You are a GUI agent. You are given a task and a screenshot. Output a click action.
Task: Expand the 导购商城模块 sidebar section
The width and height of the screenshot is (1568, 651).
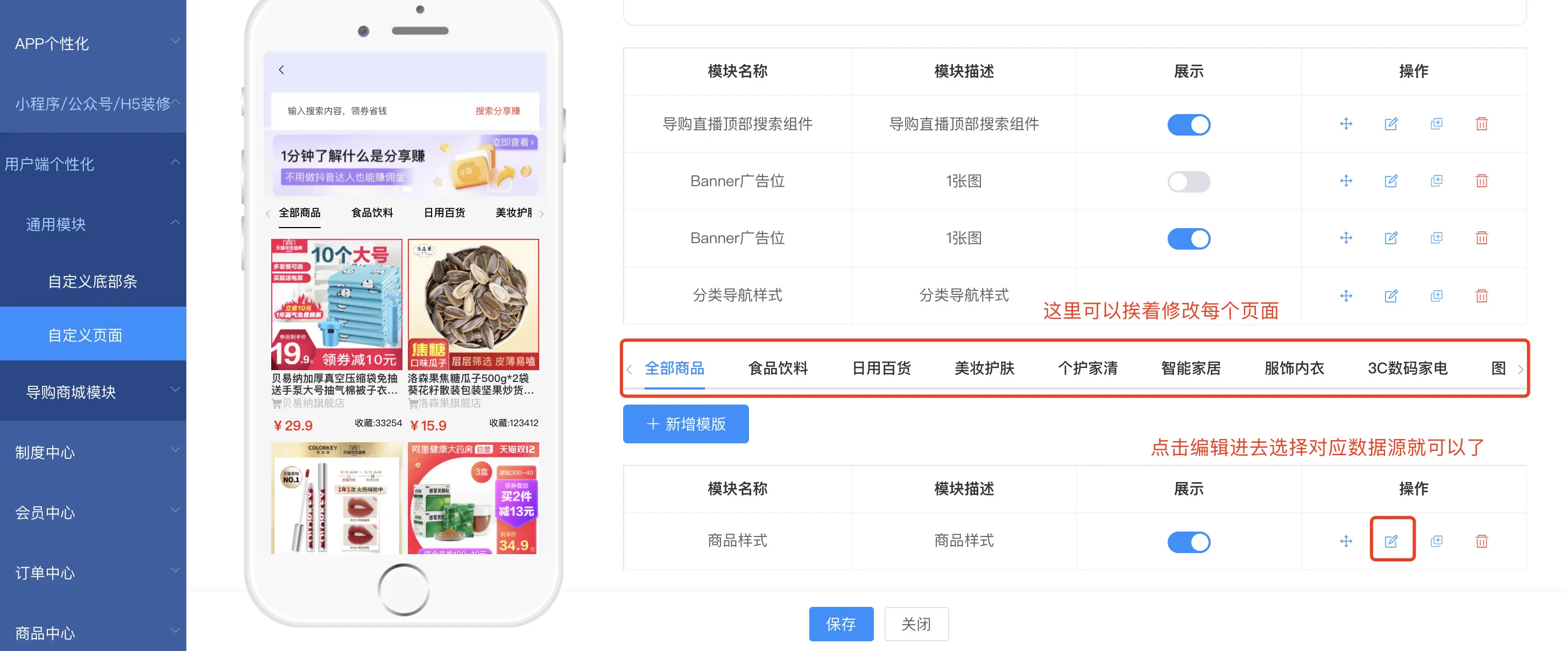click(93, 392)
